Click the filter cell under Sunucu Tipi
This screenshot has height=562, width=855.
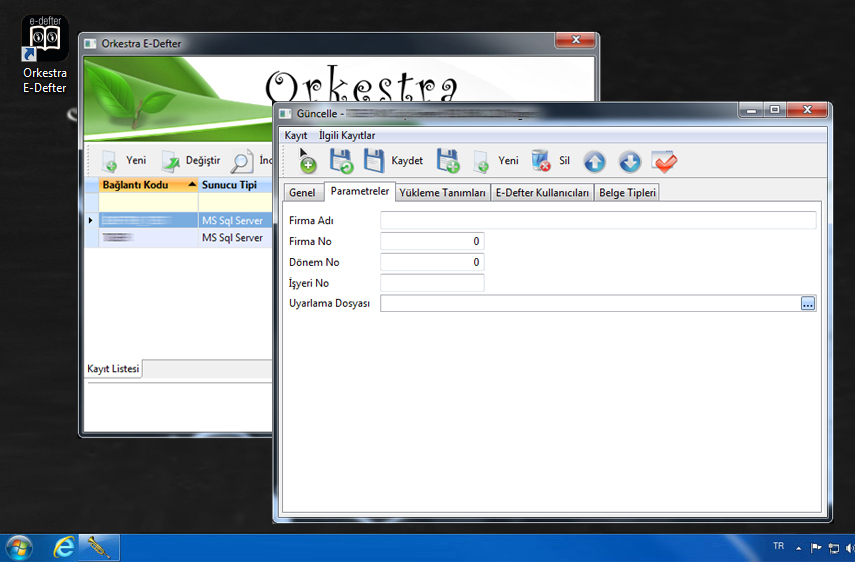pos(236,202)
